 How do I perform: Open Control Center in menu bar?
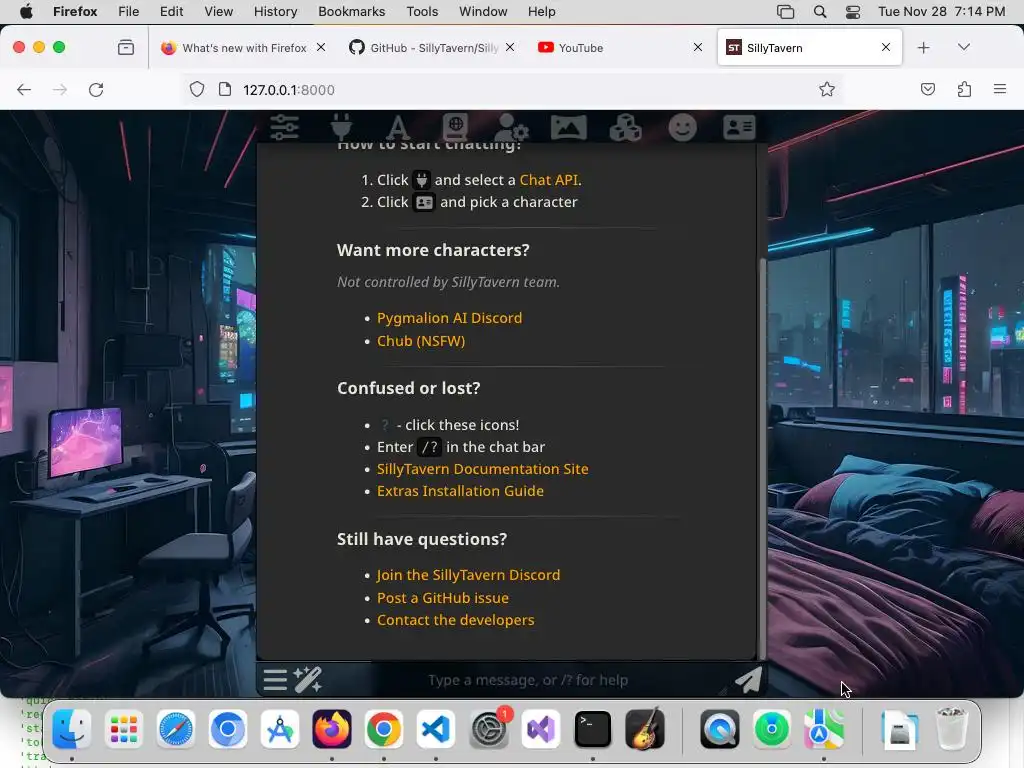coord(853,12)
